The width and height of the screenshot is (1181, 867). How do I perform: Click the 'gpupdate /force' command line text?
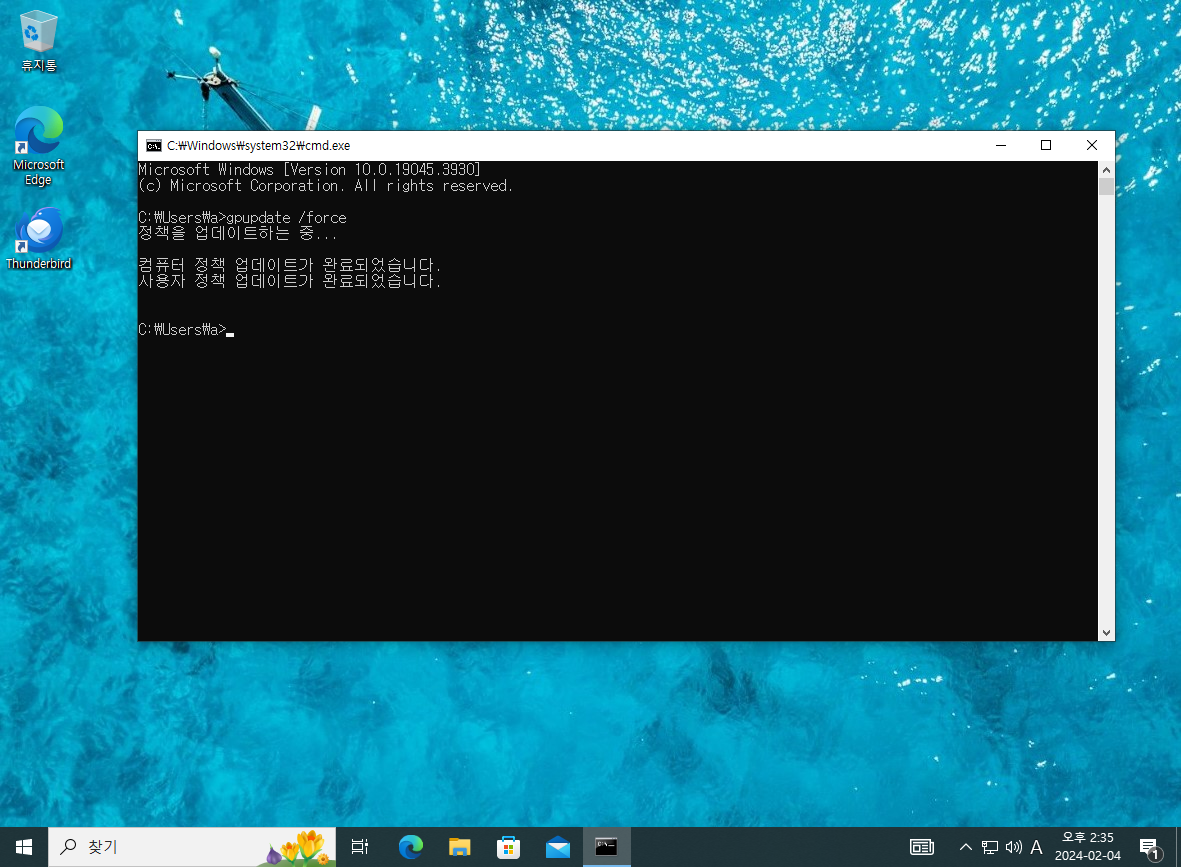tap(287, 218)
